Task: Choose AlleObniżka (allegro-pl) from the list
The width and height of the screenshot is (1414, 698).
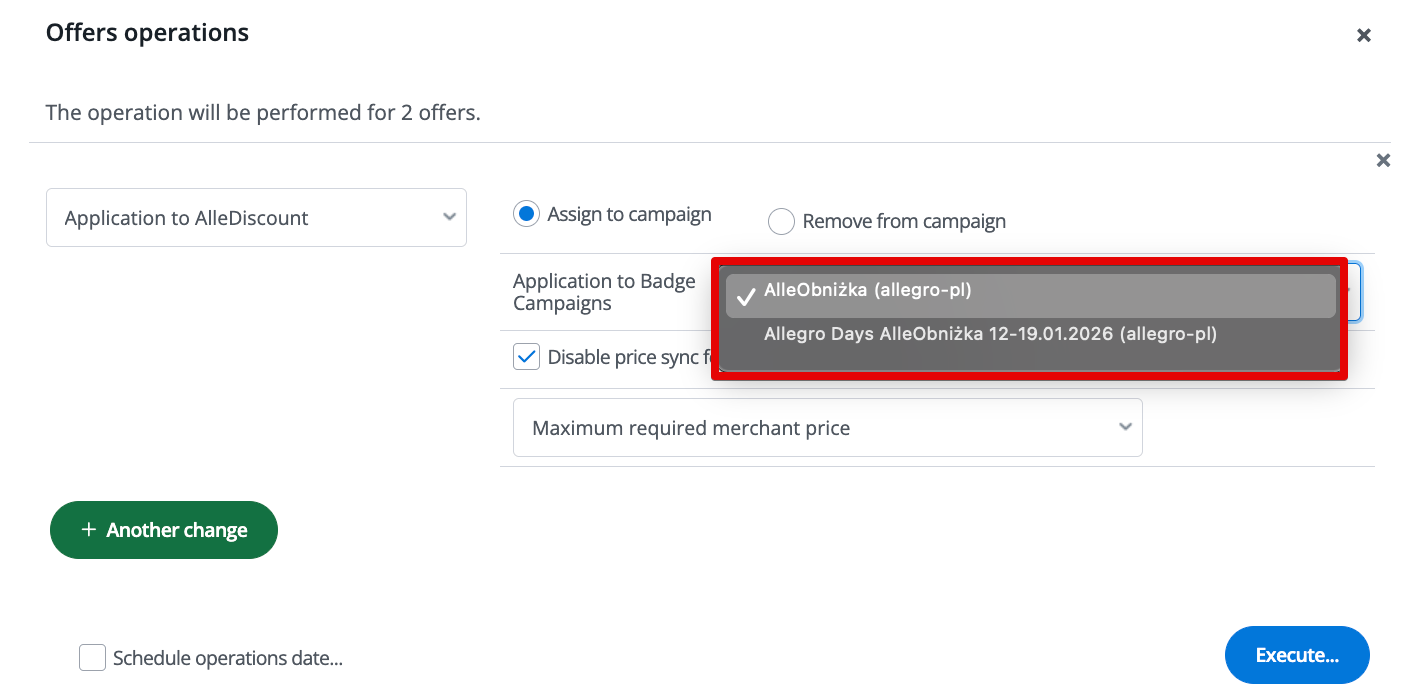Action: (x=867, y=291)
